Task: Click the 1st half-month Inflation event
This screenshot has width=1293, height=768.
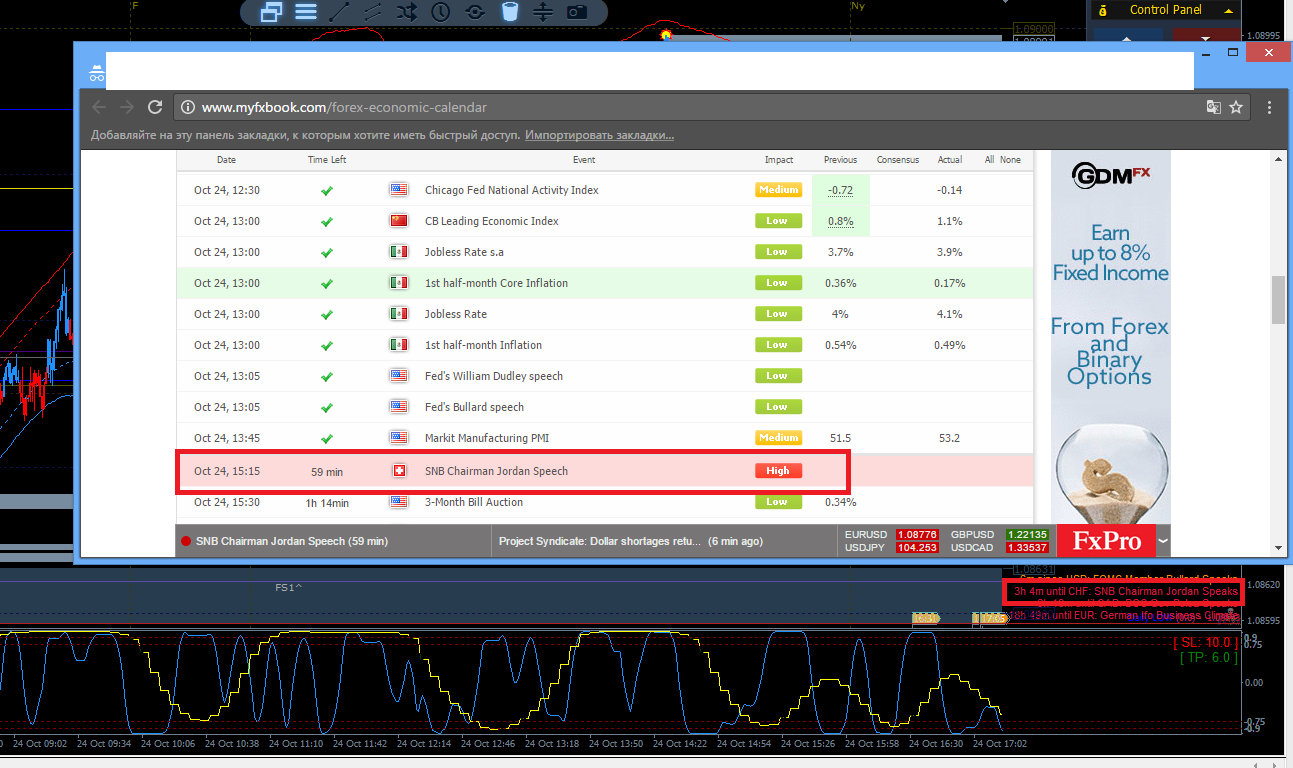Action: (483, 345)
